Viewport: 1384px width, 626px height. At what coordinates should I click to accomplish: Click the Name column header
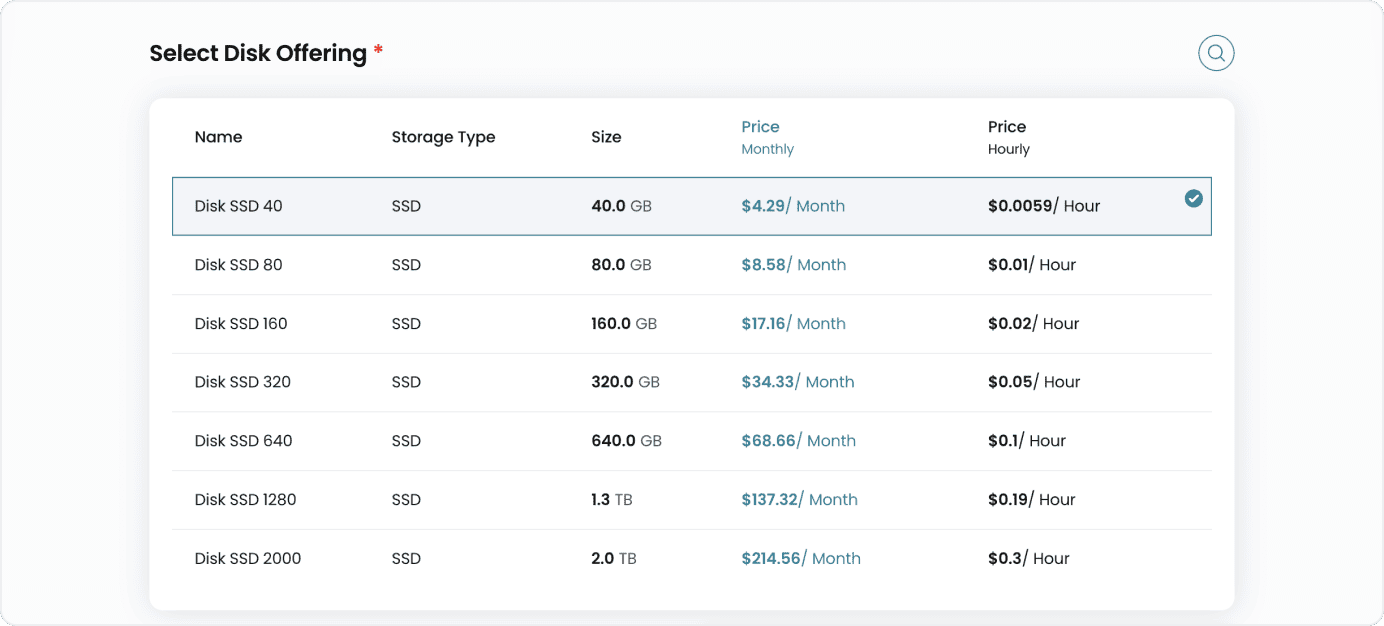218,137
